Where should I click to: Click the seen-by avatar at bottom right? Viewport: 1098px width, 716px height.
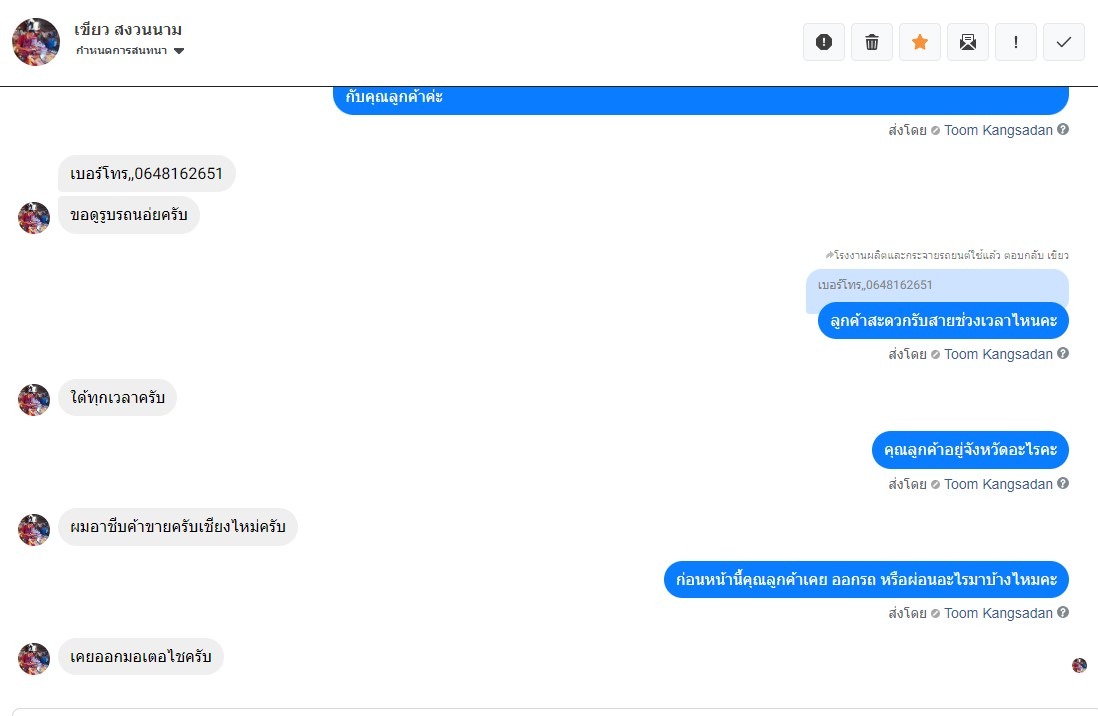coord(1079,665)
